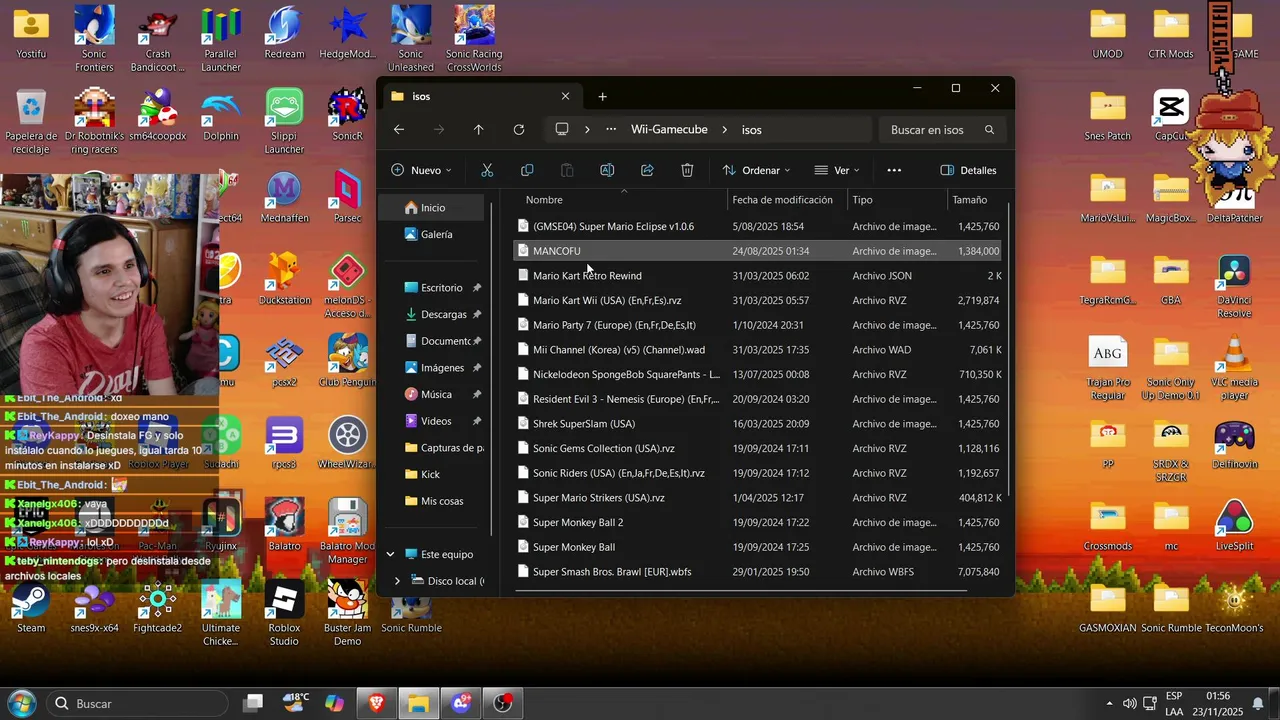The width and height of the screenshot is (1280, 720).
Task: Sort by the Tipo column header
Action: pos(897,200)
